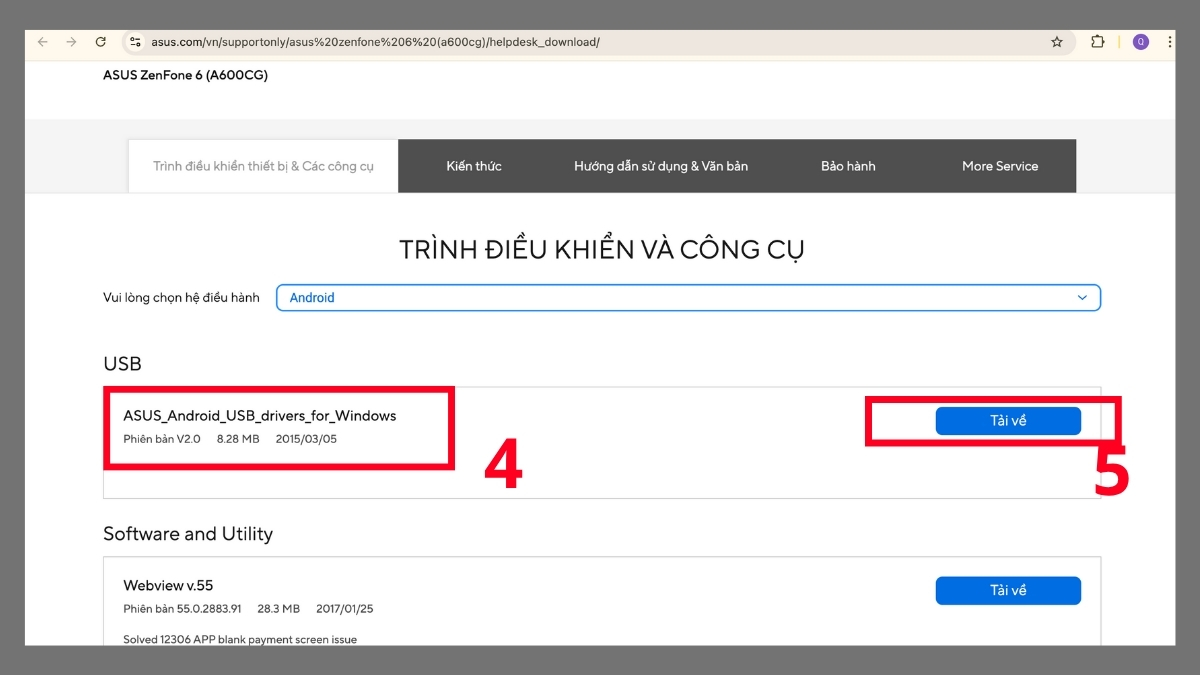Click the Phiên bản V2.0 text

[162, 439]
